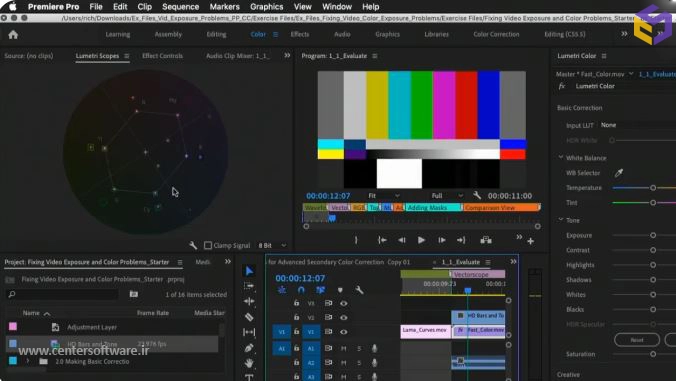Image resolution: width=676 pixels, height=381 pixels.
Task: Select the Selection tool arrow
Action: (x=249, y=271)
